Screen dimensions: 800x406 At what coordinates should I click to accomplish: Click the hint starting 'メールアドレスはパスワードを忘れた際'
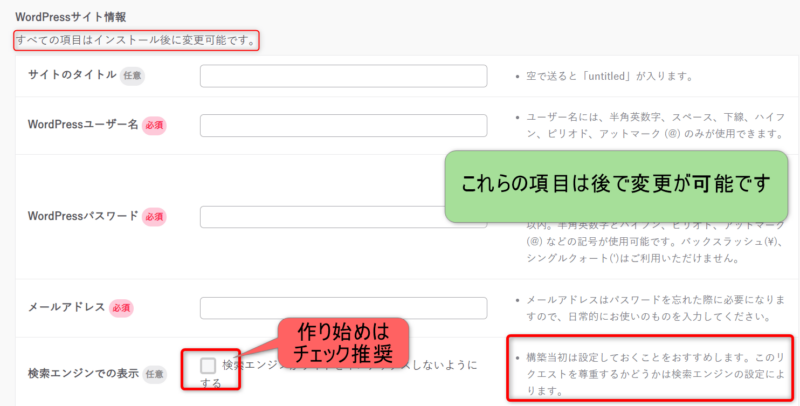[656, 308]
